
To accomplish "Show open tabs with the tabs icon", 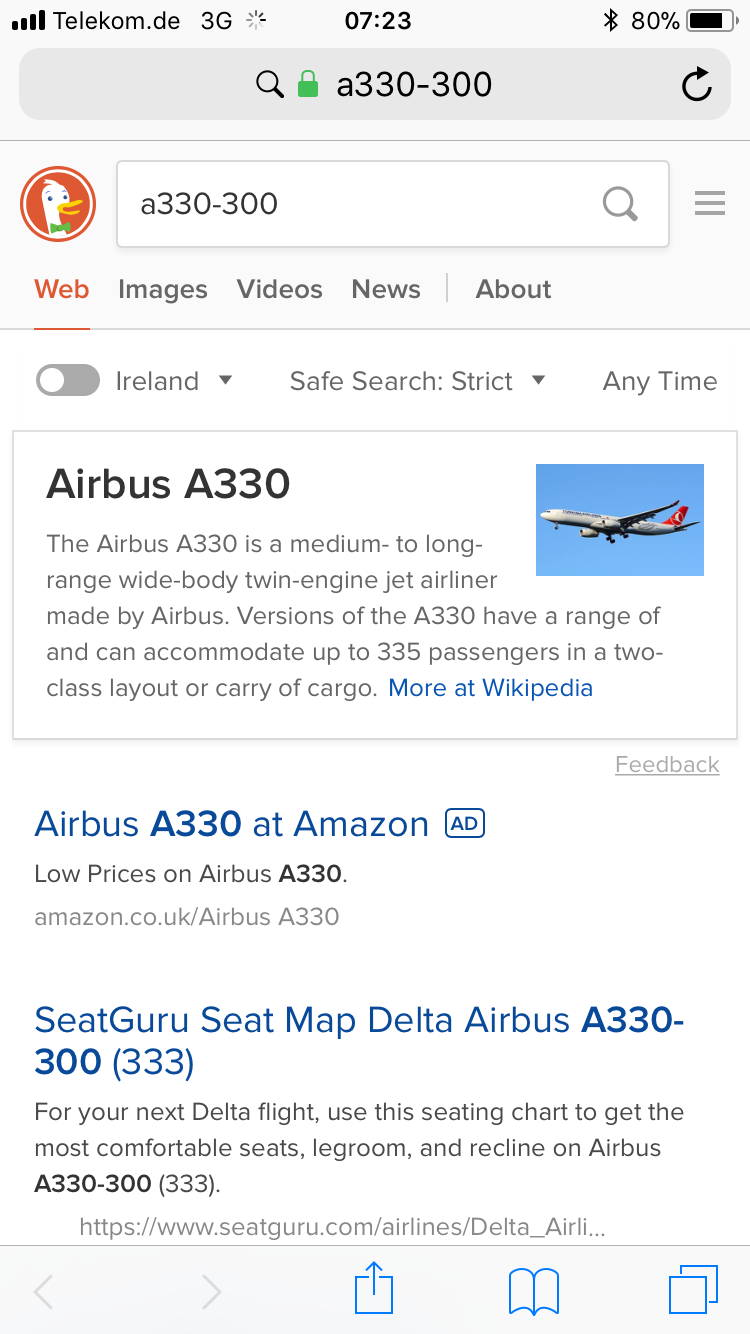I will click(x=693, y=1290).
